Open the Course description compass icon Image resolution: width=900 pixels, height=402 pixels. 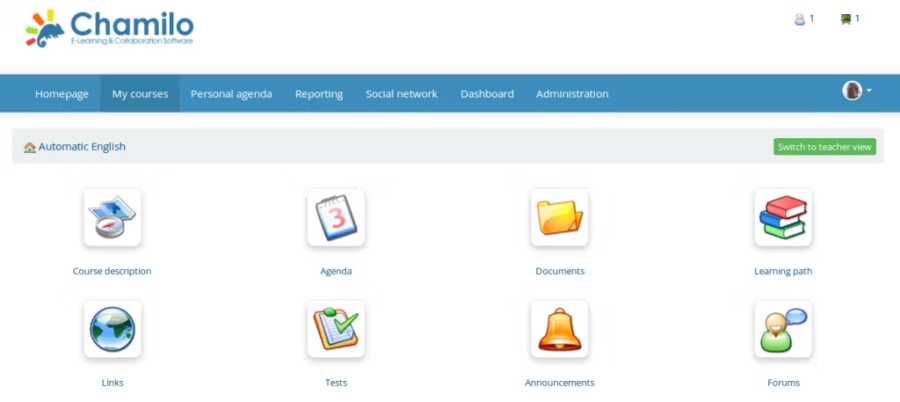pos(112,218)
